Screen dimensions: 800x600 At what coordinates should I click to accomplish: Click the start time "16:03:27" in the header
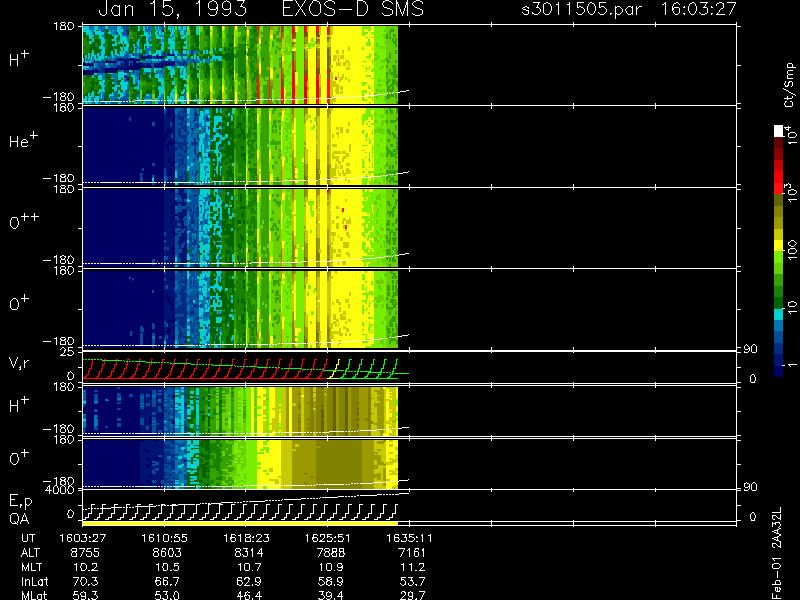point(698,9)
